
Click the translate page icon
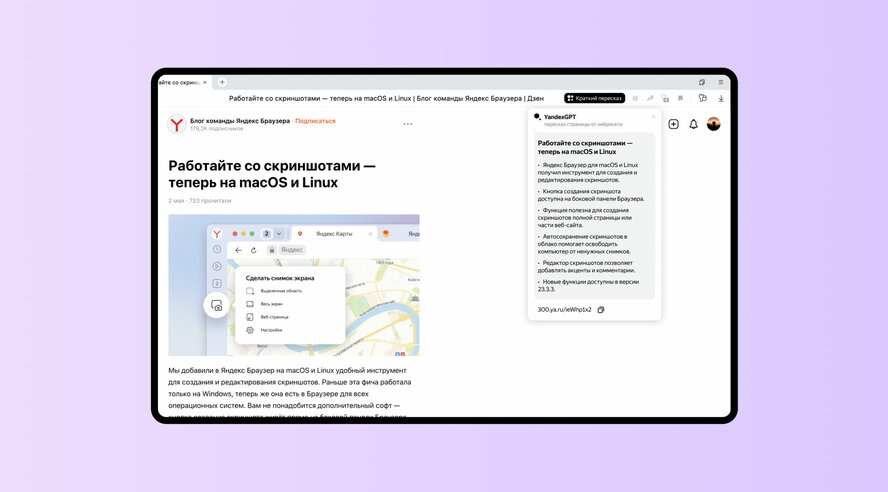click(650, 99)
